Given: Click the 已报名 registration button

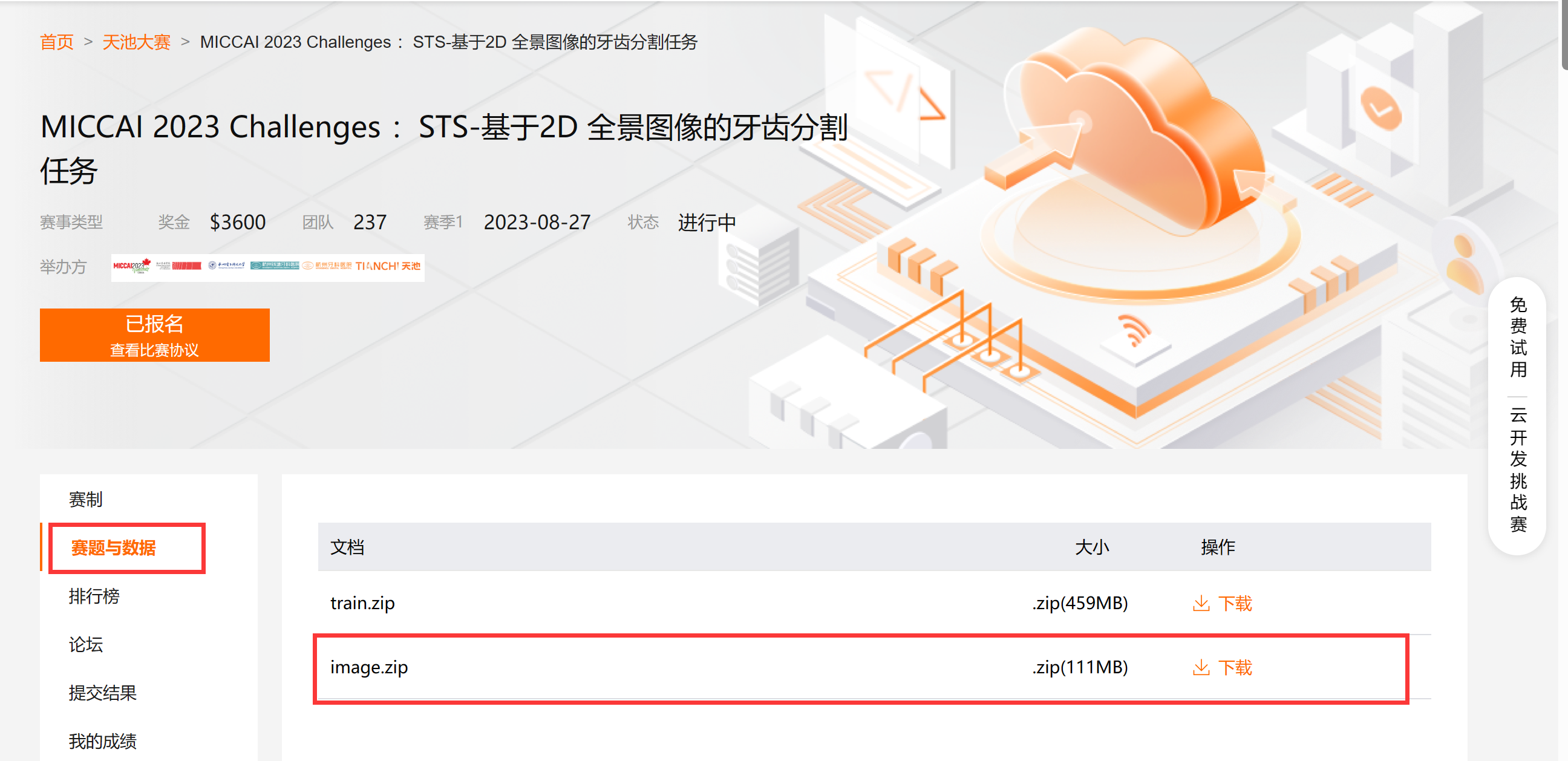Looking at the screenshot, I should coord(155,324).
